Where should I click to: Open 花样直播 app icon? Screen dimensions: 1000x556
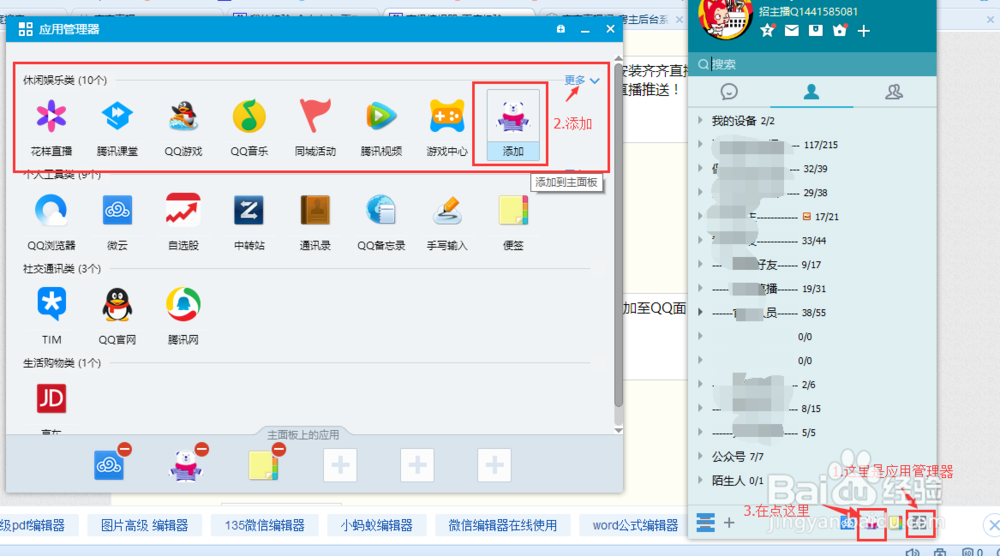pyautogui.click(x=52, y=117)
